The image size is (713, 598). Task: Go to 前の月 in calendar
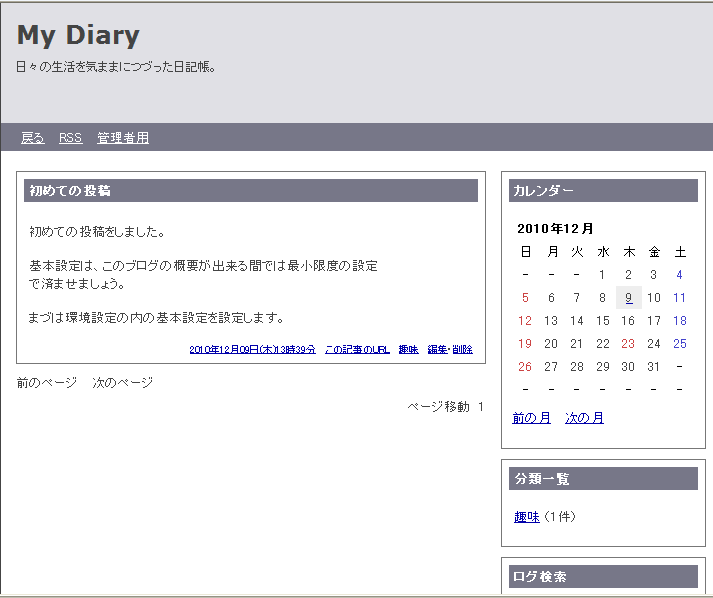531,418
